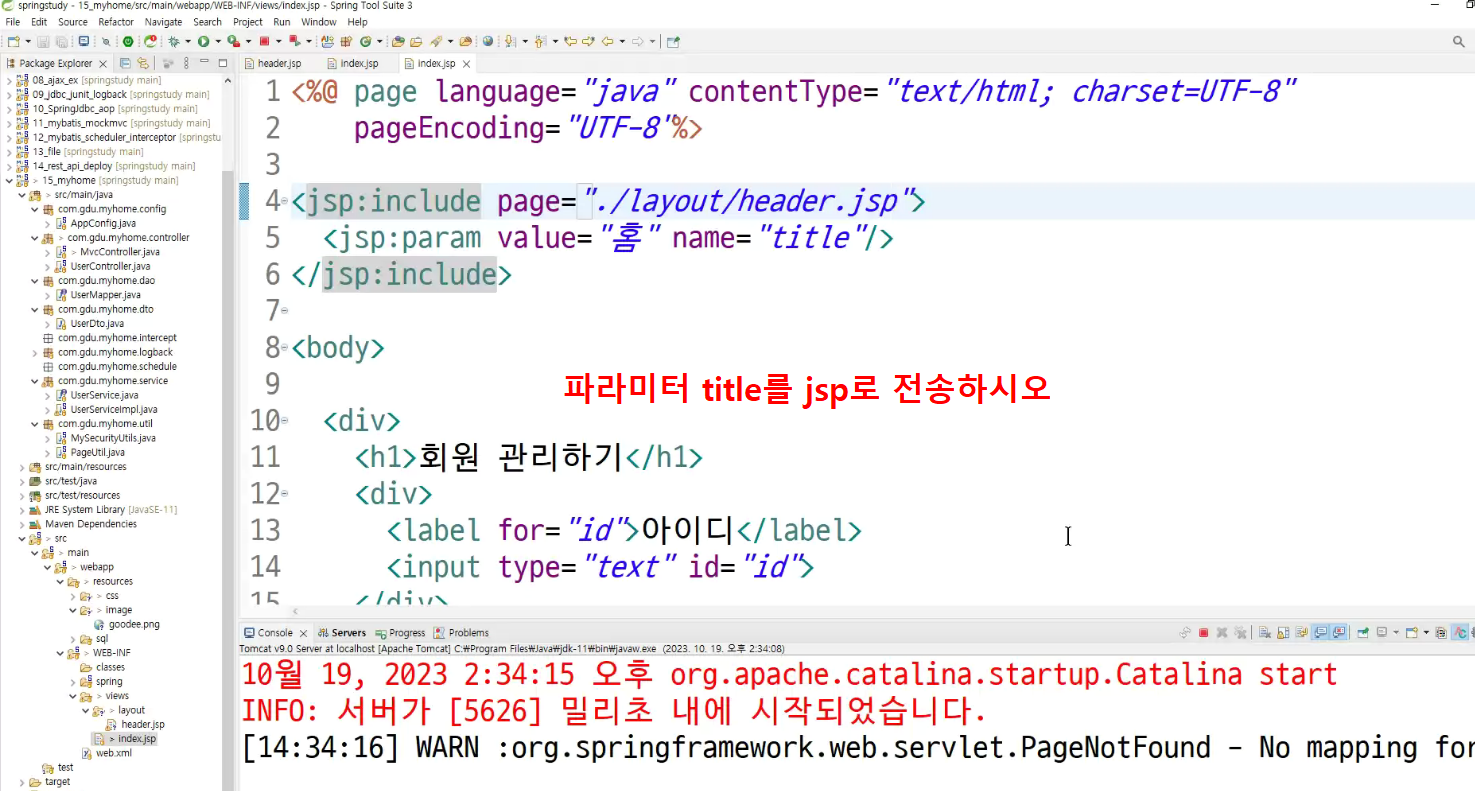Click the Last Edit Location toolbar icon

pos(569,41)
